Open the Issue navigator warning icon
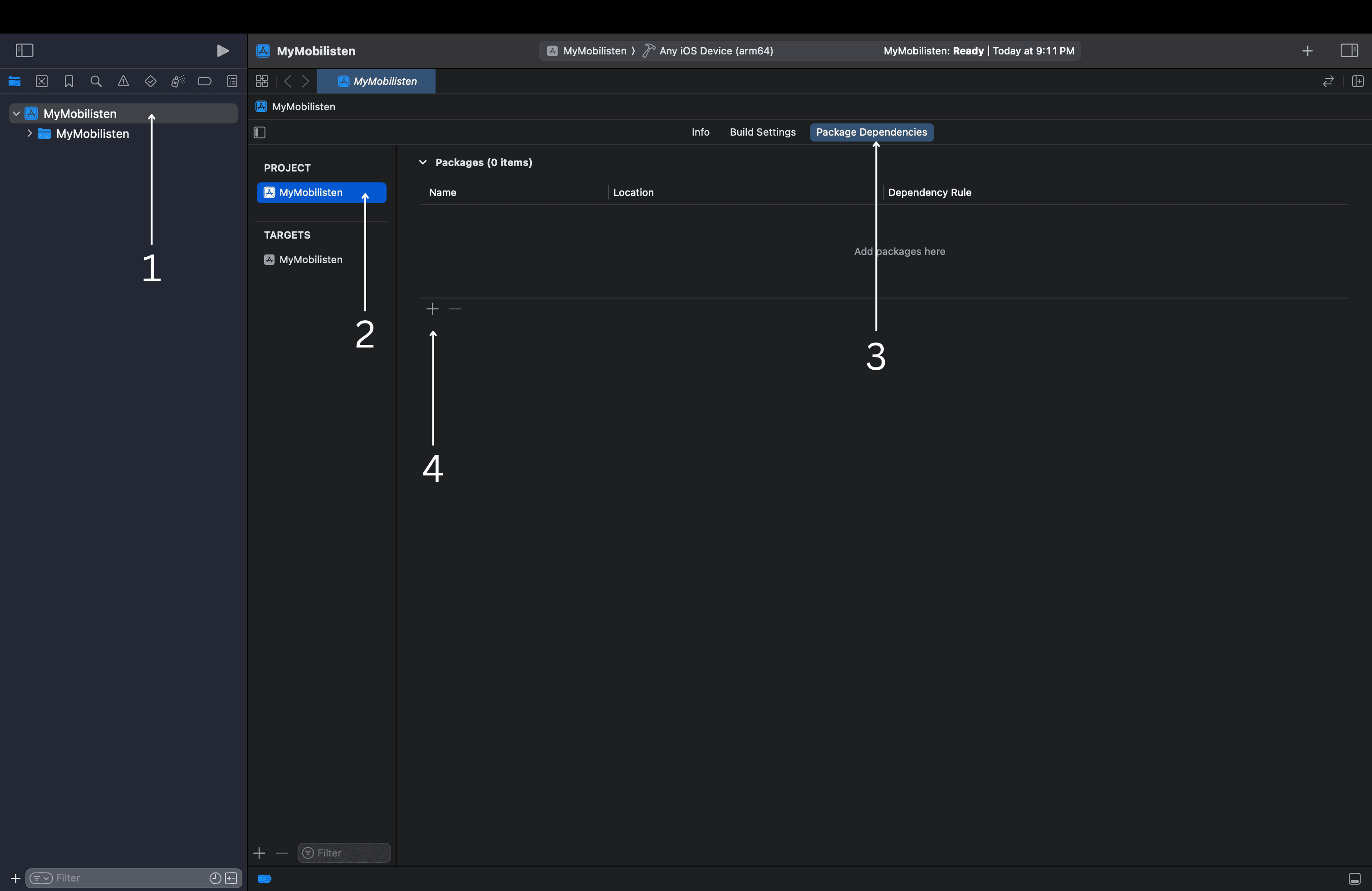Screen dimensions: 1372x891 click(x=123, y=81)
